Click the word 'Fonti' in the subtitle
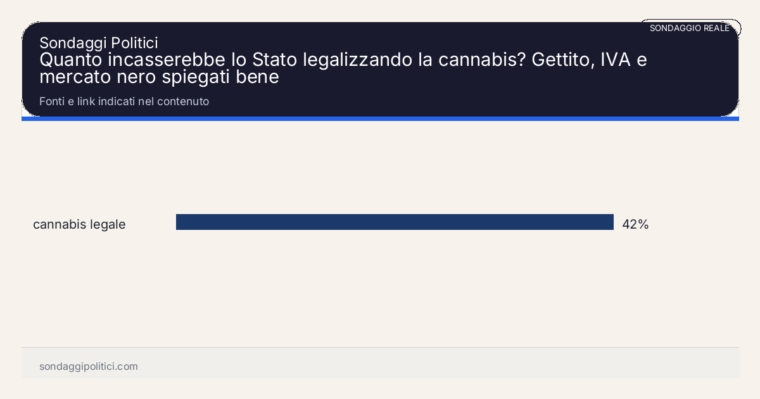The height and width of the screenshot is (399, 760). 52,101
